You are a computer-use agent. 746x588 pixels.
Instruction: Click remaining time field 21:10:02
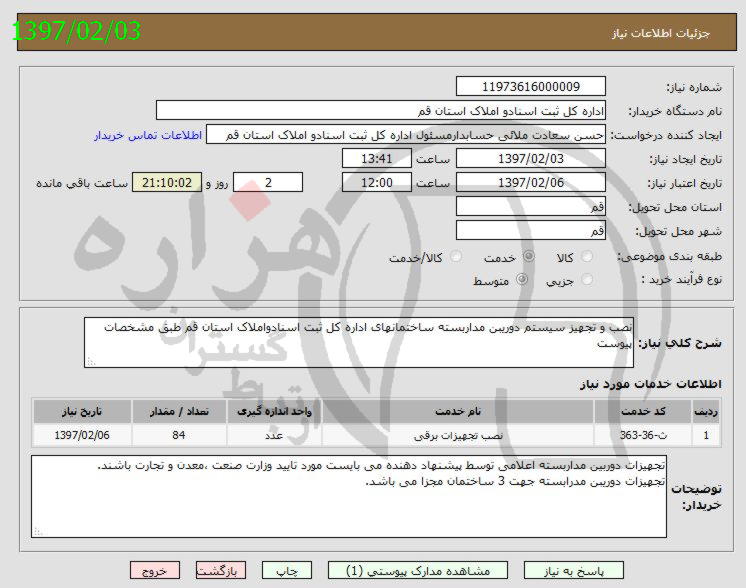167,182
